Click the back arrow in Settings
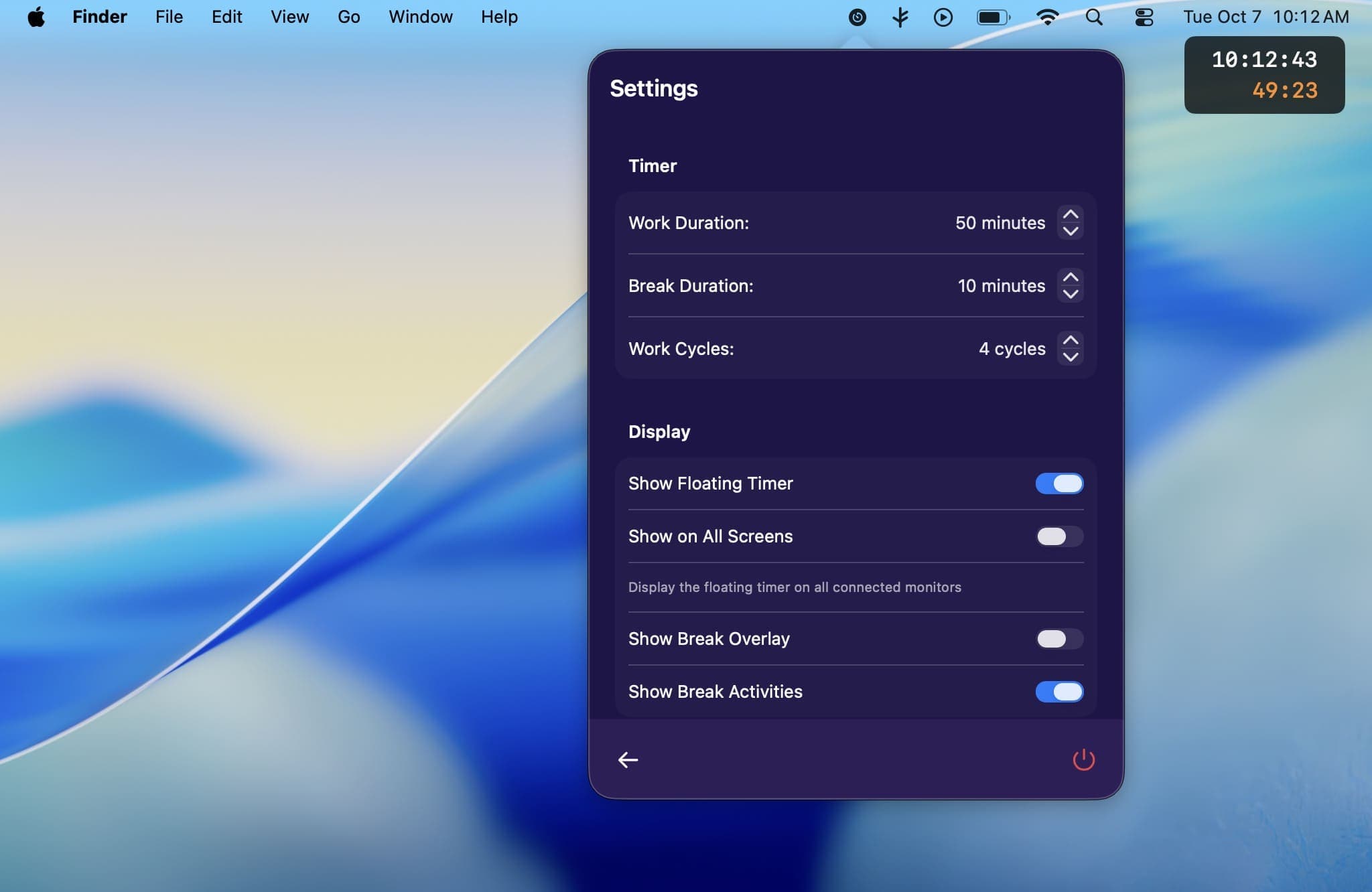1372x892 pixels. [x=628, y=759]
